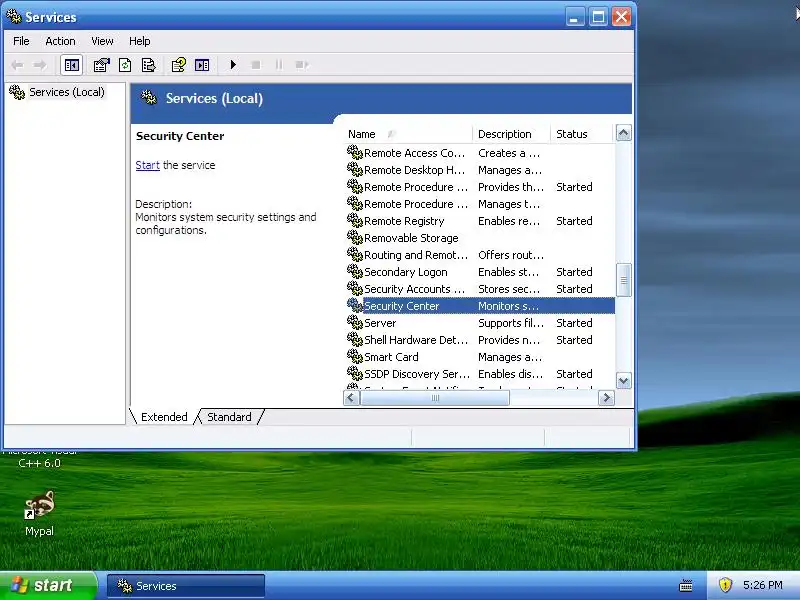The image size is (800, 600).
Task: Switch to the Extended tab
Action: 164,417
